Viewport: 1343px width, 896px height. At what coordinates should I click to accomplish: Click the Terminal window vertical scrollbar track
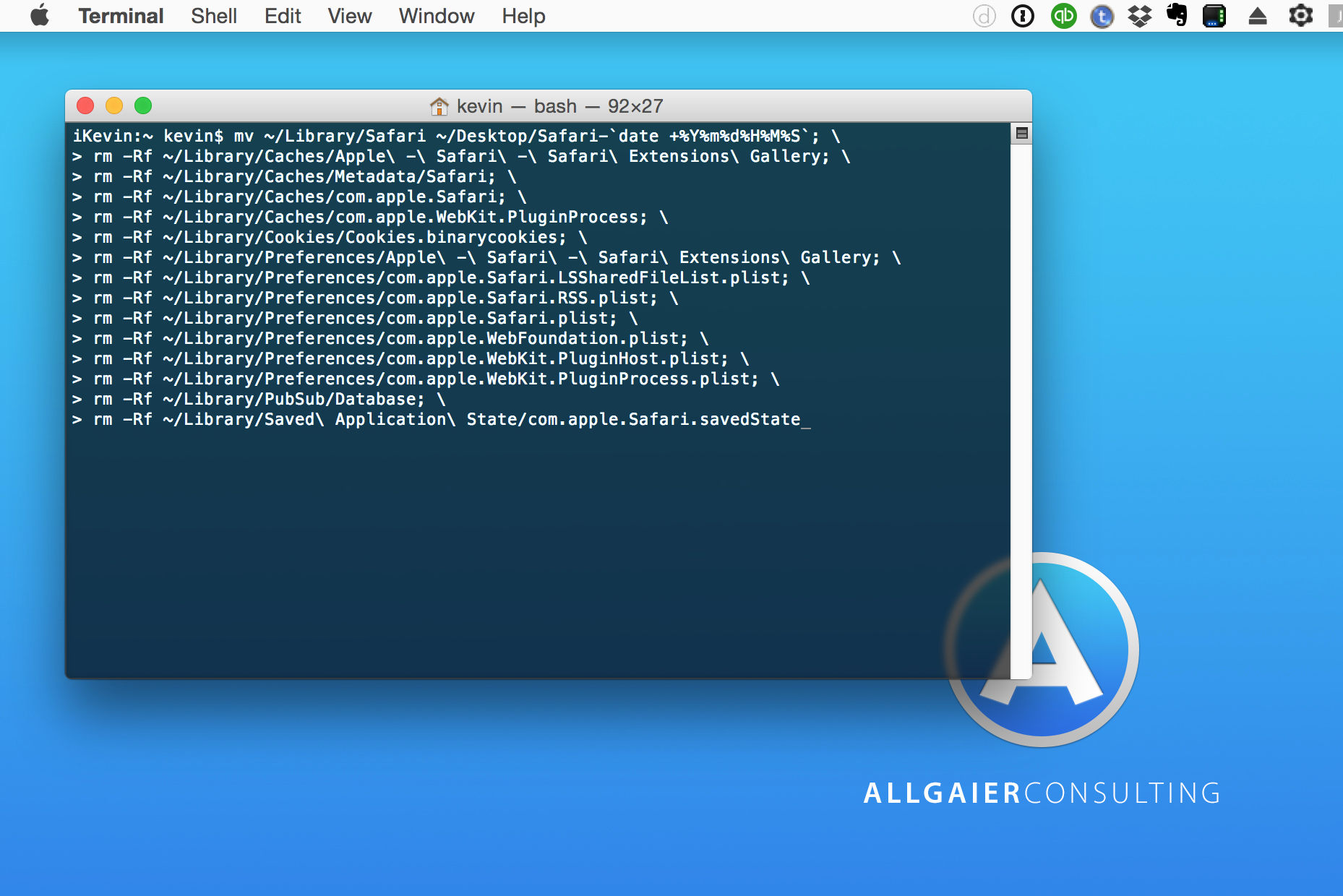[x=1021, y=411]
